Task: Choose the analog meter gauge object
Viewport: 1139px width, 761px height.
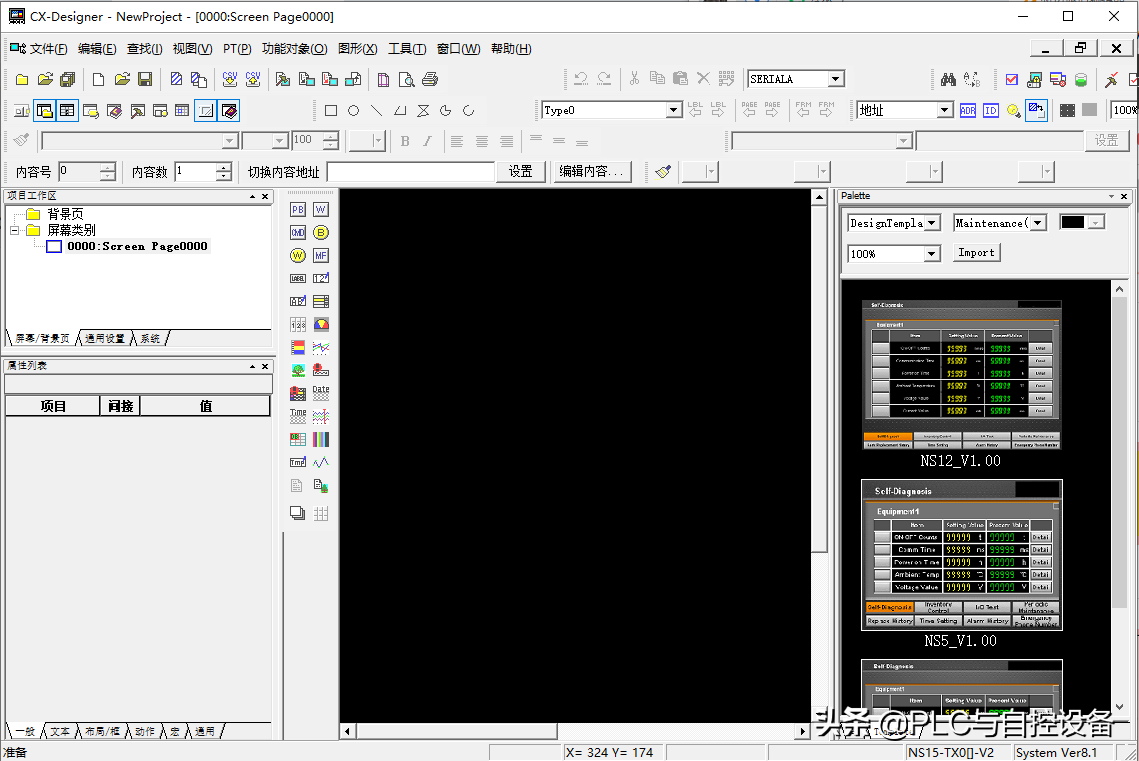Action: [320, 324]
